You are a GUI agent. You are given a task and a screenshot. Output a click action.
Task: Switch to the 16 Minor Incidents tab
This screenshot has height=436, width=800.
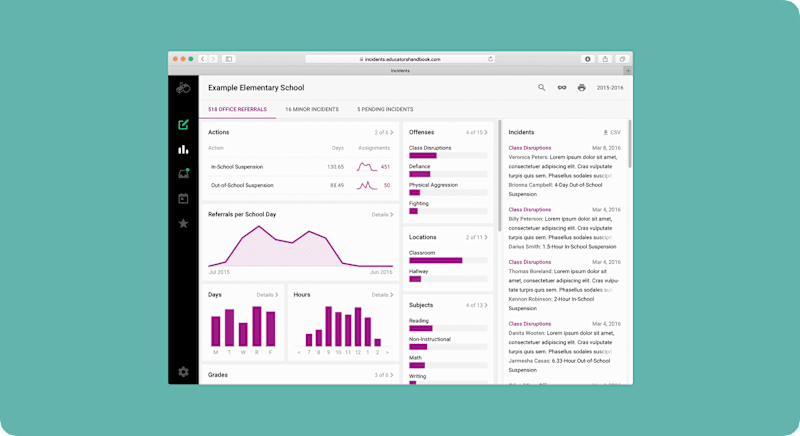[x=312, y=109]
